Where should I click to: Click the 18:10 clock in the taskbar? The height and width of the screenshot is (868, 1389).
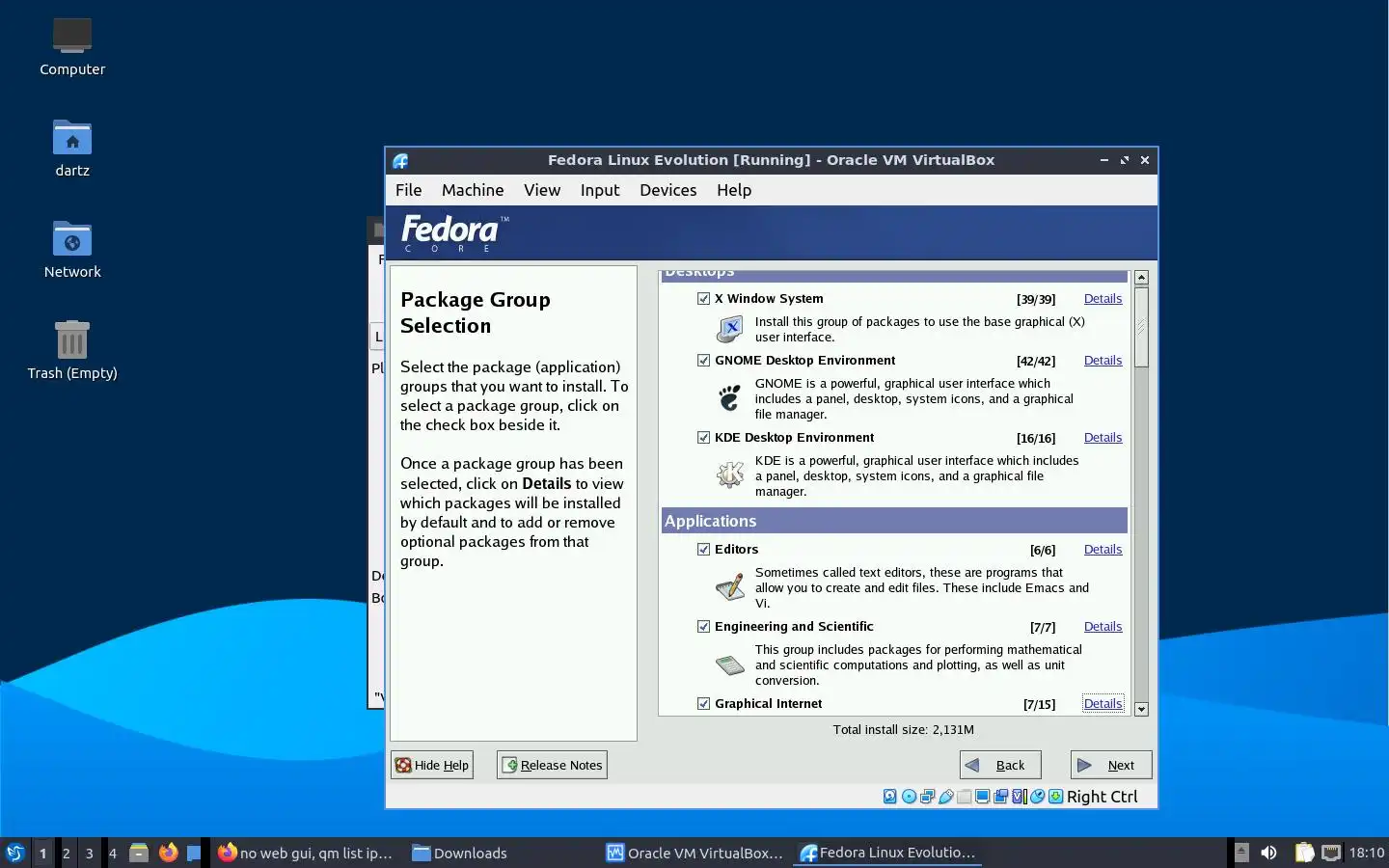point(1366,853)
